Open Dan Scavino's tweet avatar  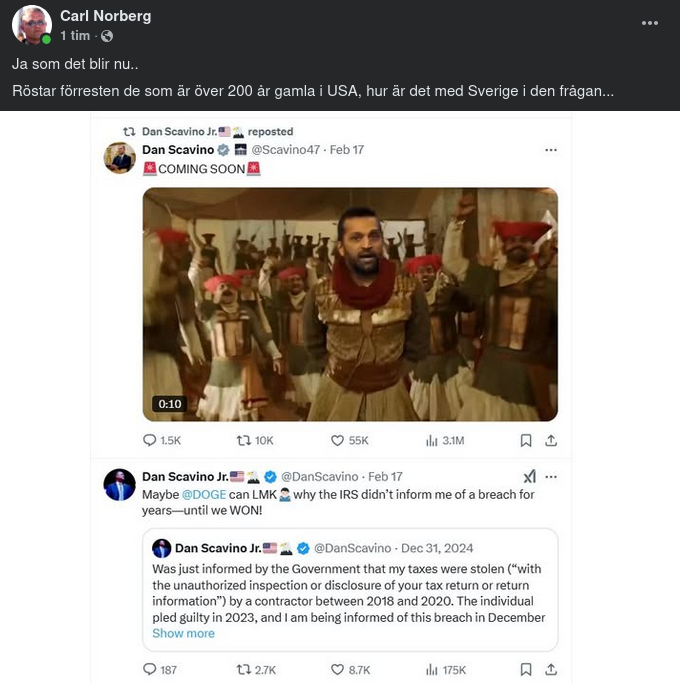(120, 158)
